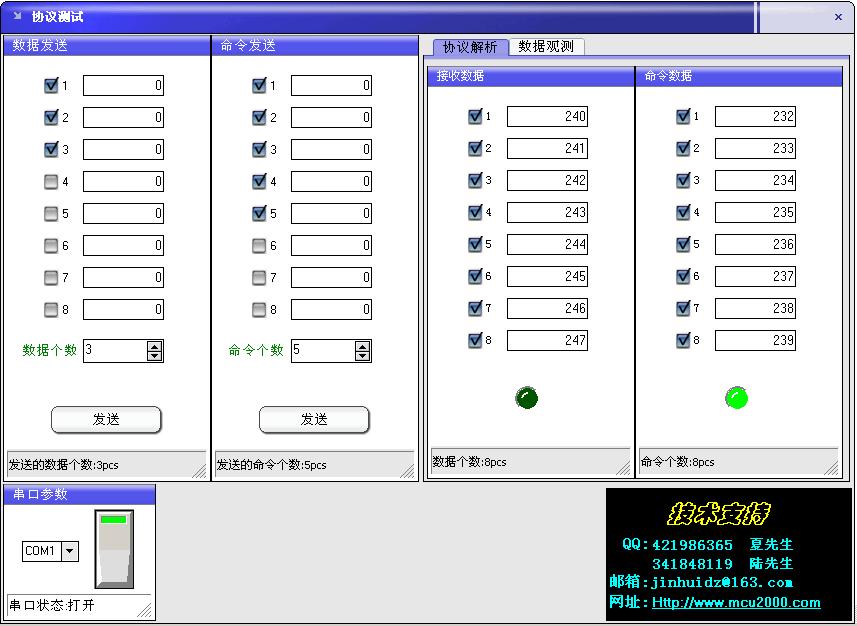Click the window icon beside 协议测试 title
The width and height of the screenshot is (857, 626).
[x=17, y=16]
